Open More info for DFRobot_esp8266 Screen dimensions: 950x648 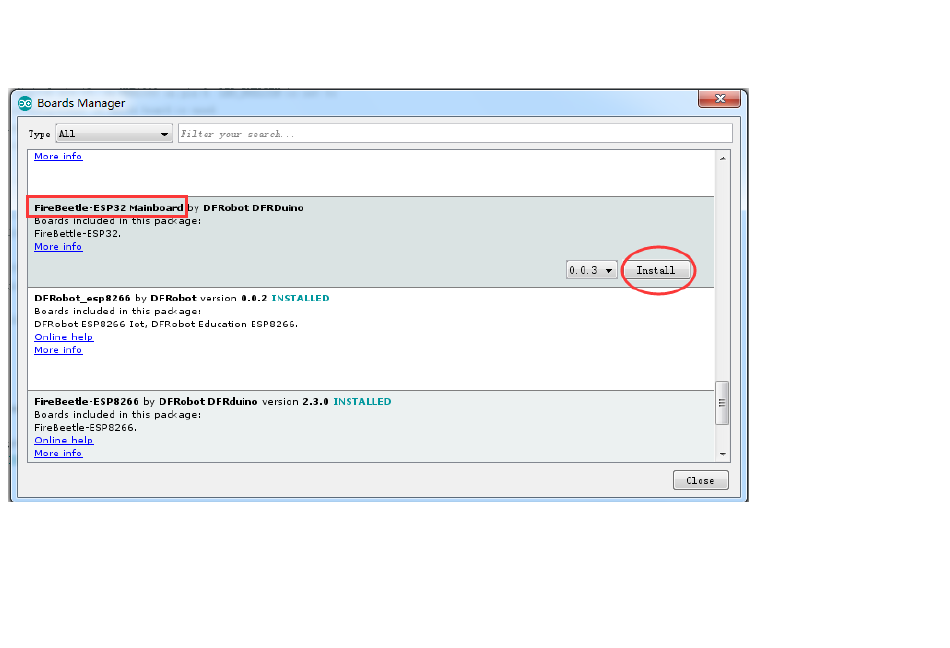tap(58, 350)
